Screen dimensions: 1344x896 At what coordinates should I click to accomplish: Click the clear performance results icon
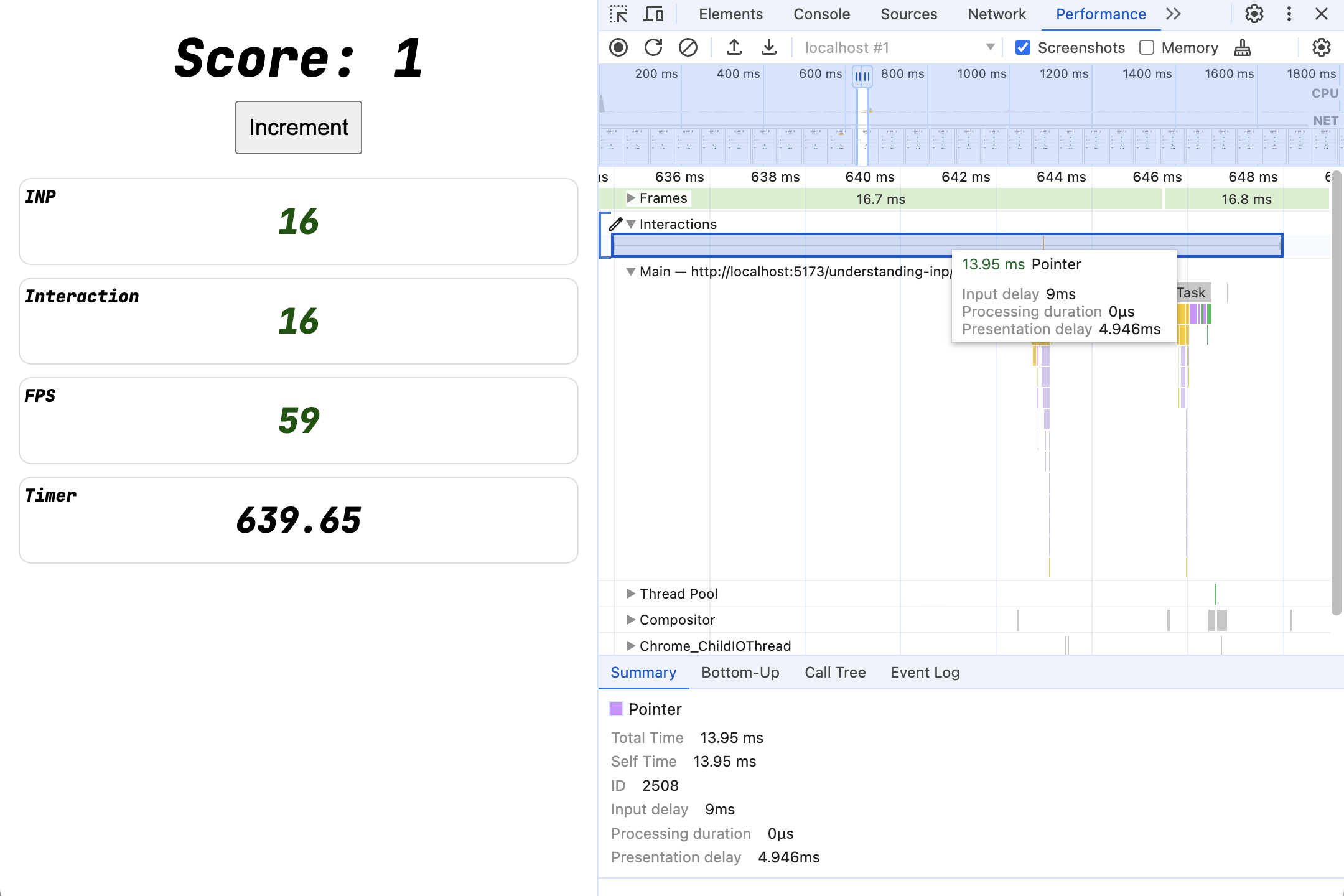pos(687,47)
